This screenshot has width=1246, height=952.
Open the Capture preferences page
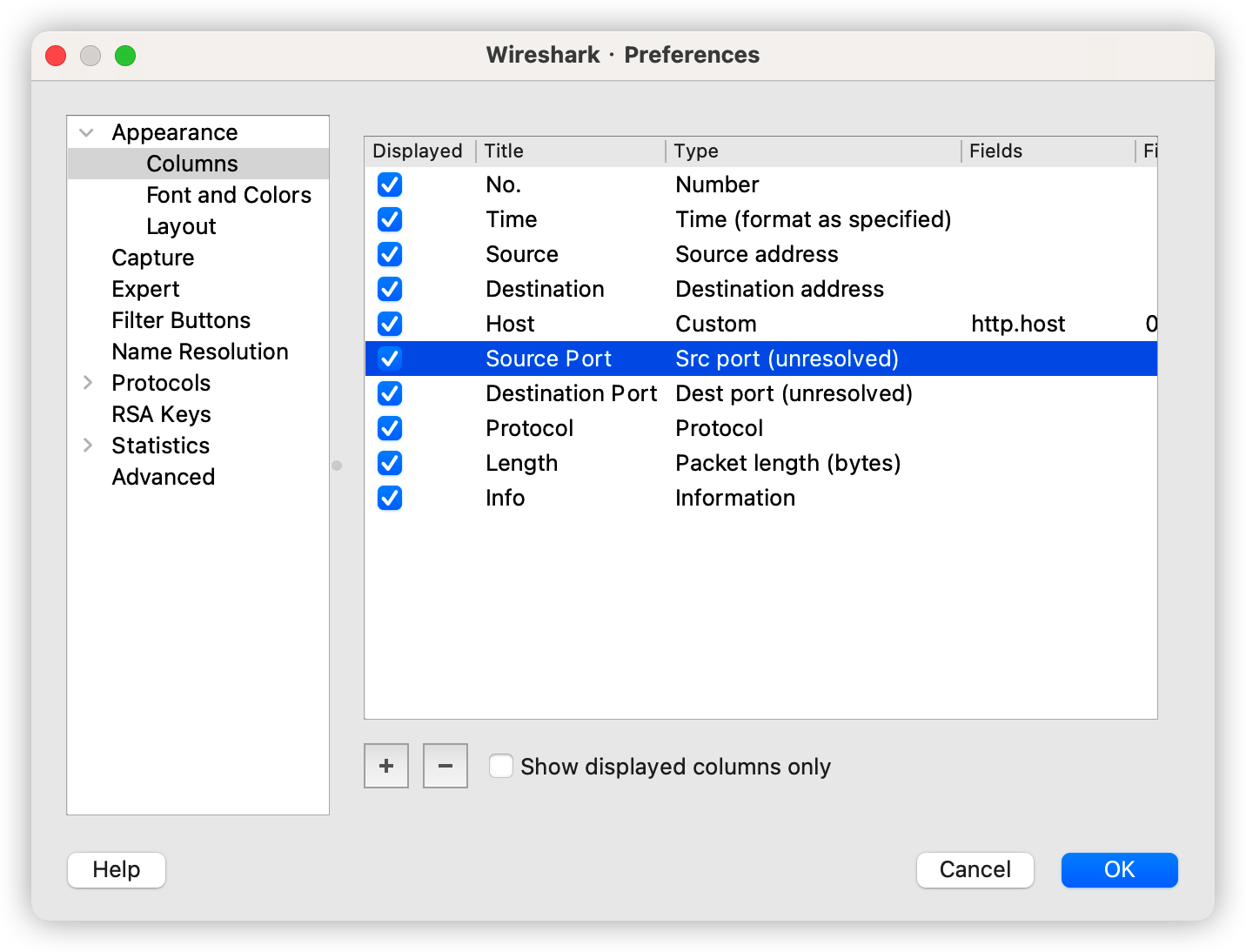point(153,258)
